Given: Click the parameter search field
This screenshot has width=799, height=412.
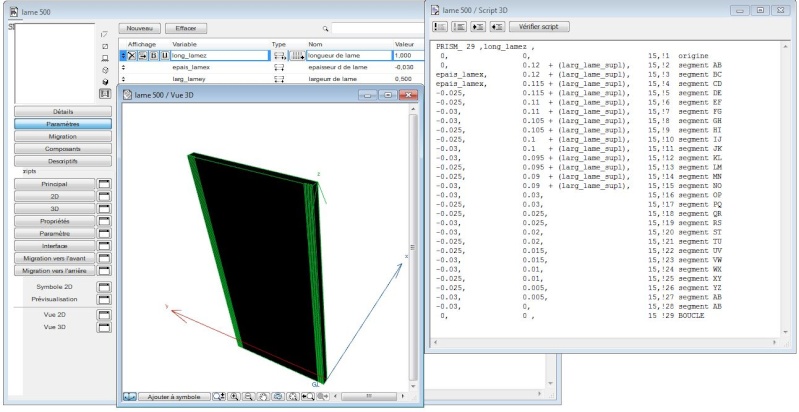Looking at the screenshot, I should (378, 29).
